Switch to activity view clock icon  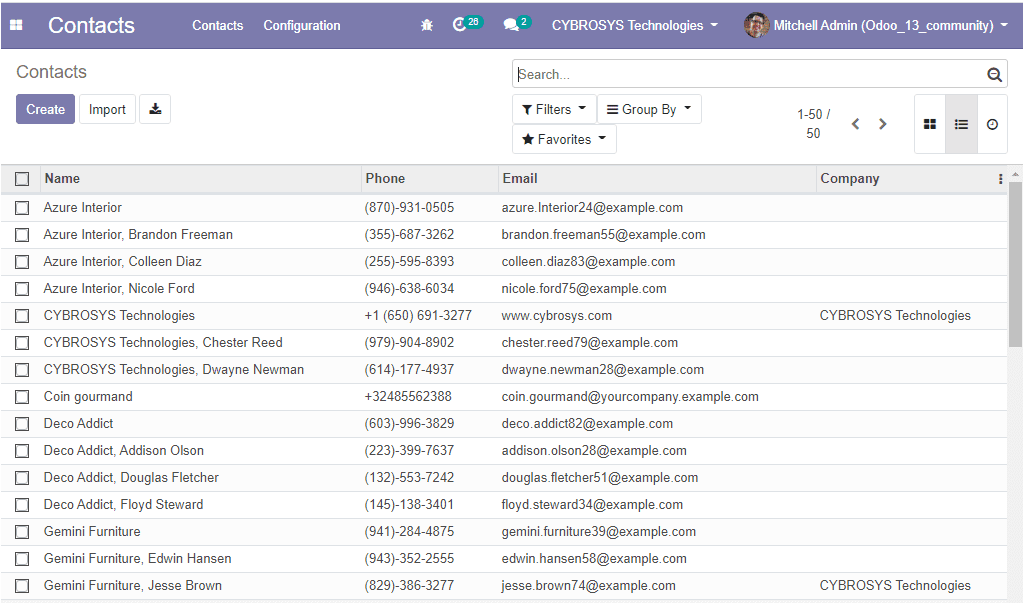(992, 124)
